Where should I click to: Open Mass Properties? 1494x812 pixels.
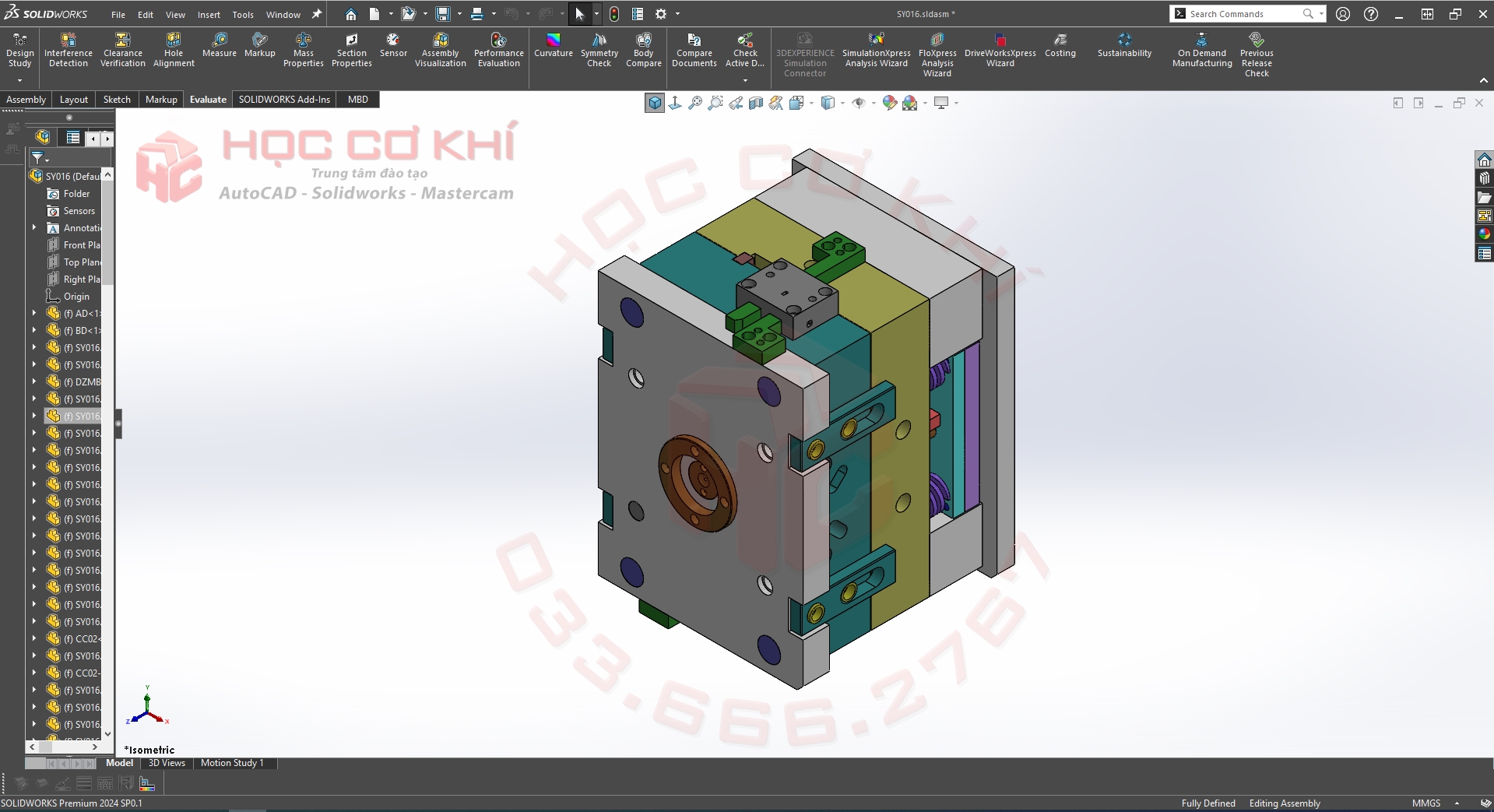click(304, 51)
